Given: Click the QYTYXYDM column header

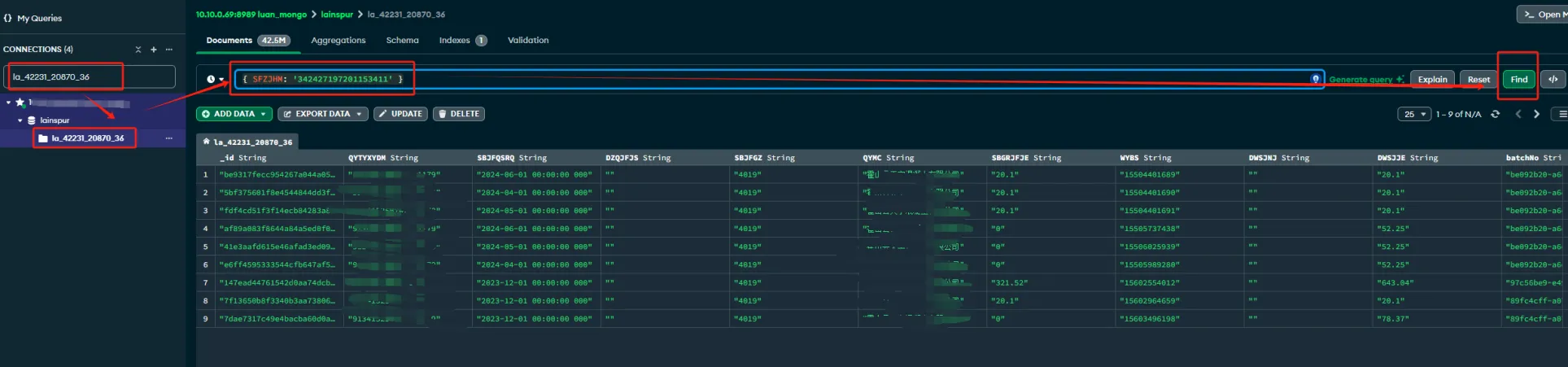Looking at the screenshot, I should point(408,158).
